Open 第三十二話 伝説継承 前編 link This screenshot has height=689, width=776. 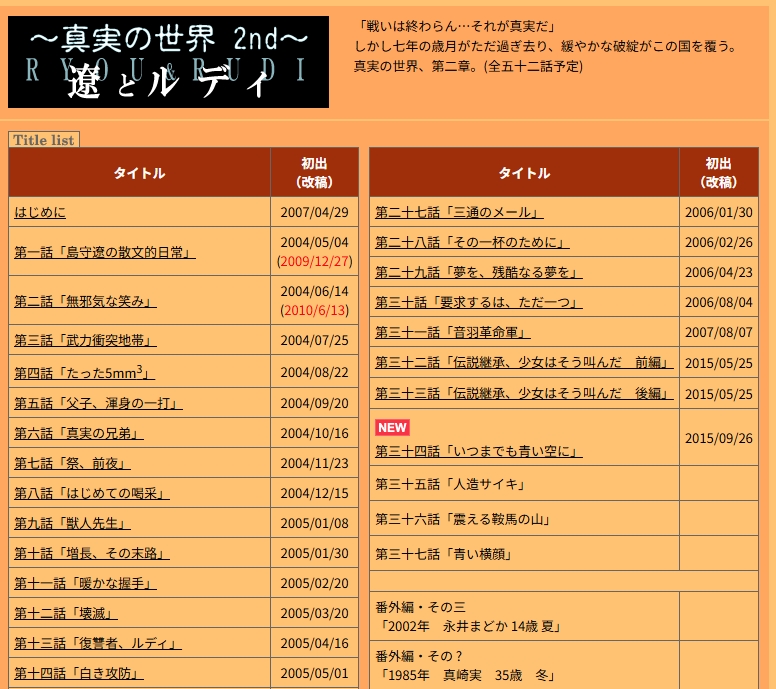(524, 362)
